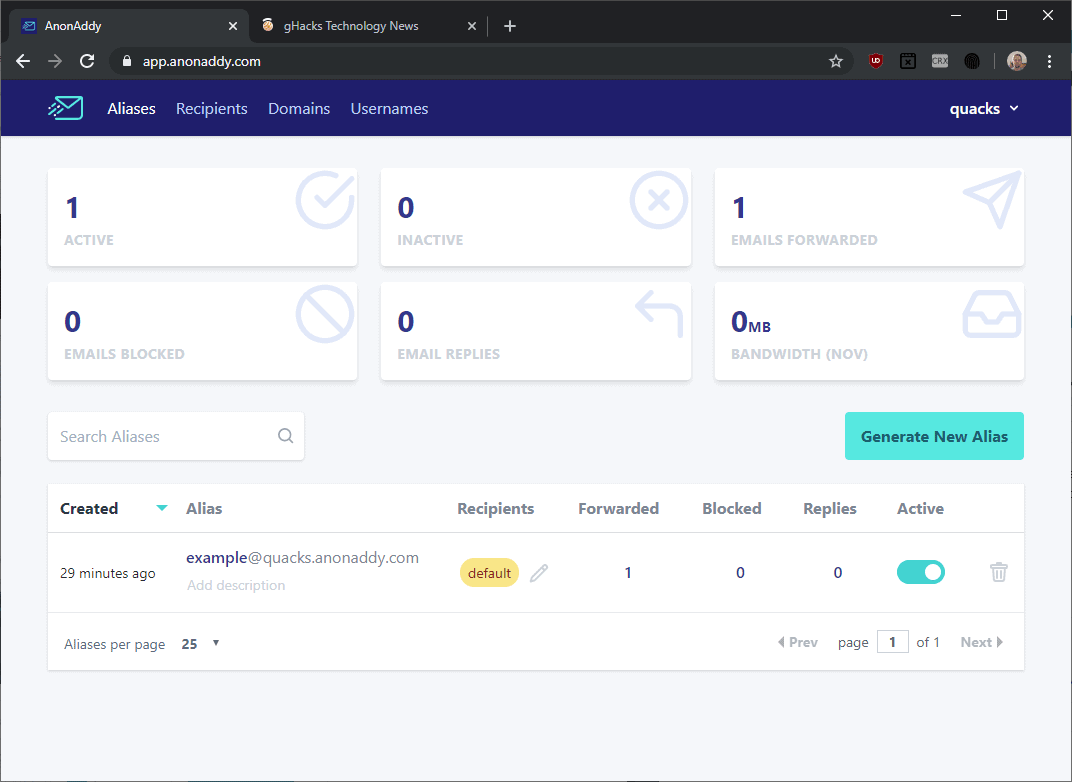Open the Recipients navigation item
Image resolution: width=1072 pixels, height=782 pixels.
coord(211,108)
